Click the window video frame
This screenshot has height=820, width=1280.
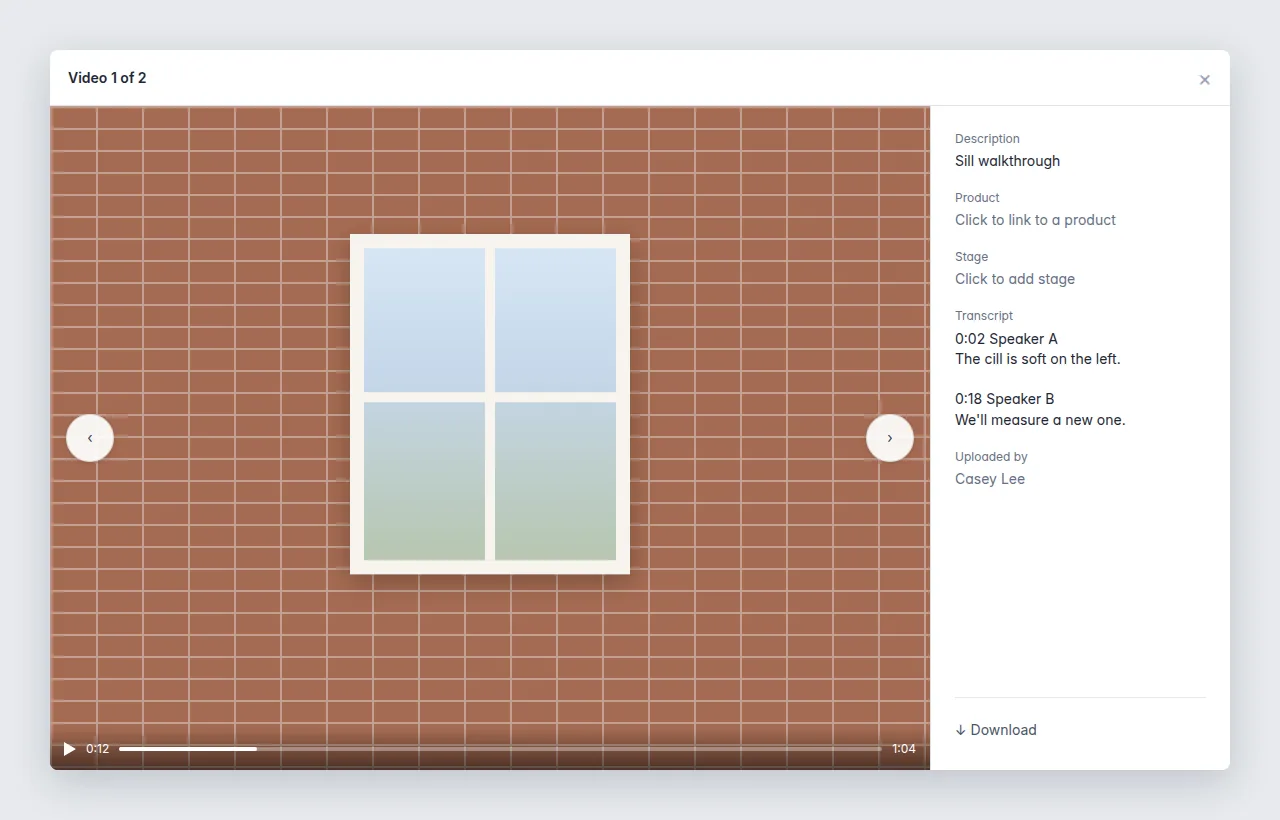coord(490,438)
